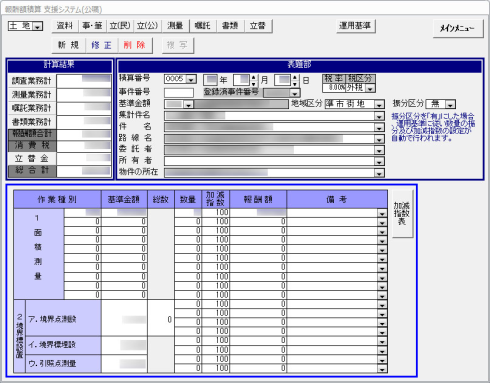The image size is (490, 383).
Task: Click the 年 input box
Action: (x=210, y=80)
